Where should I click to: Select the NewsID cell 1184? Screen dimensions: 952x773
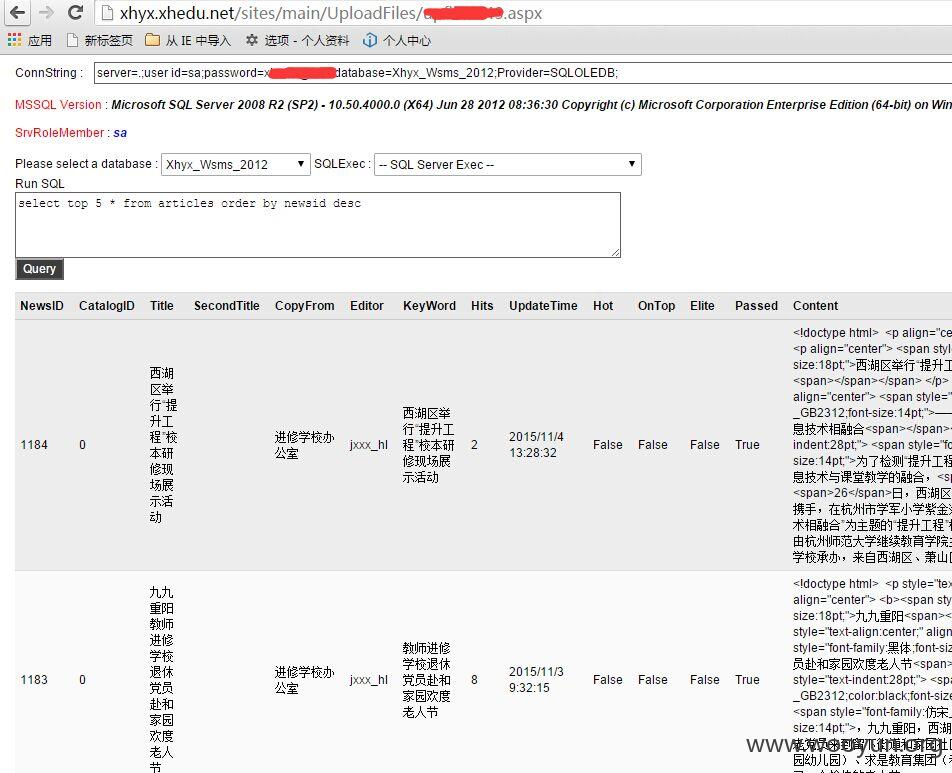[x=34, y=445]
